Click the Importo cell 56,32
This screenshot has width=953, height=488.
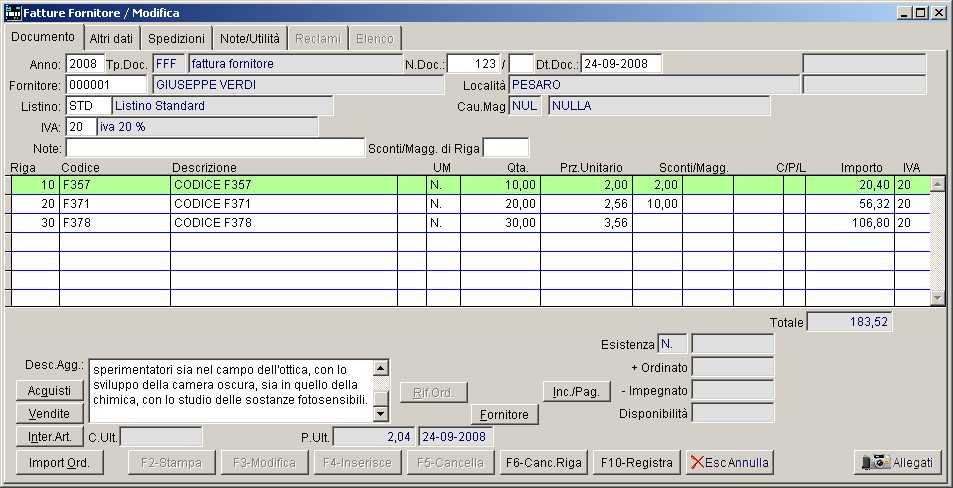pos(850,204)
